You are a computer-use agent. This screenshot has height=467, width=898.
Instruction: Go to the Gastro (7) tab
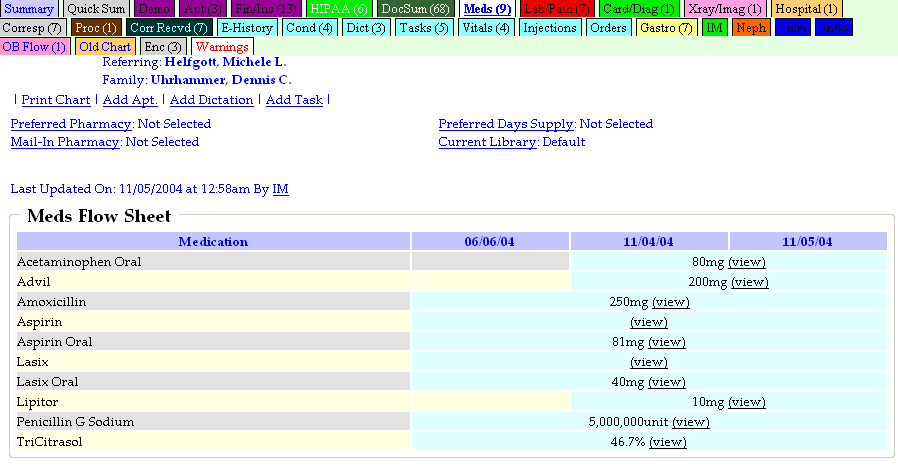666,28
